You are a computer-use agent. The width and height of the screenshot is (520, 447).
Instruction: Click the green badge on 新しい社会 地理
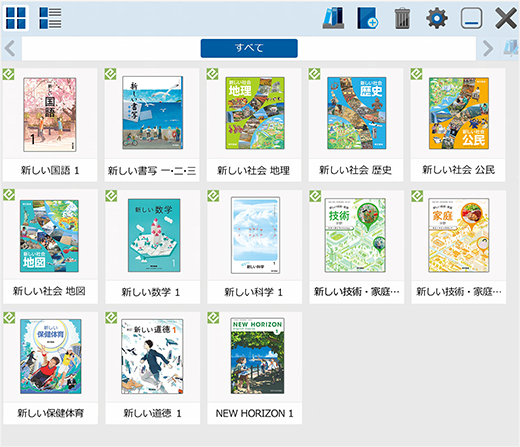click(x=212, y=74)
